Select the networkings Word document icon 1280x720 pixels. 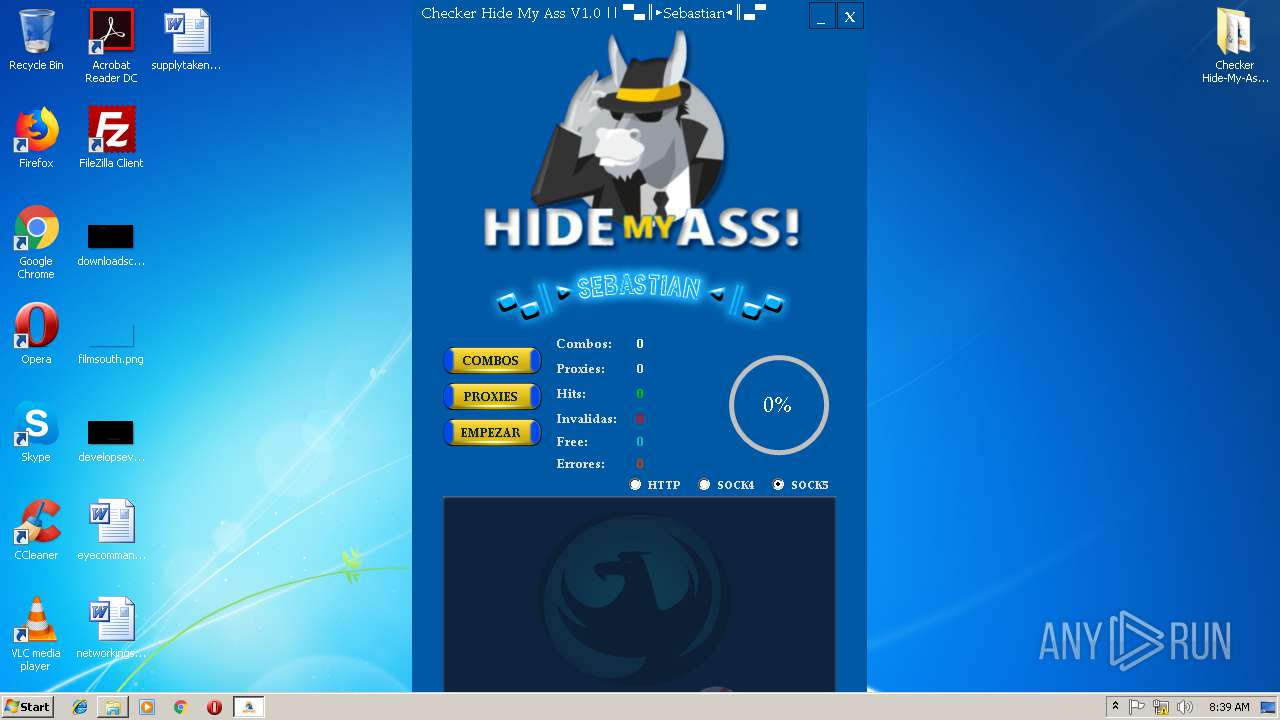click(111, 628)
